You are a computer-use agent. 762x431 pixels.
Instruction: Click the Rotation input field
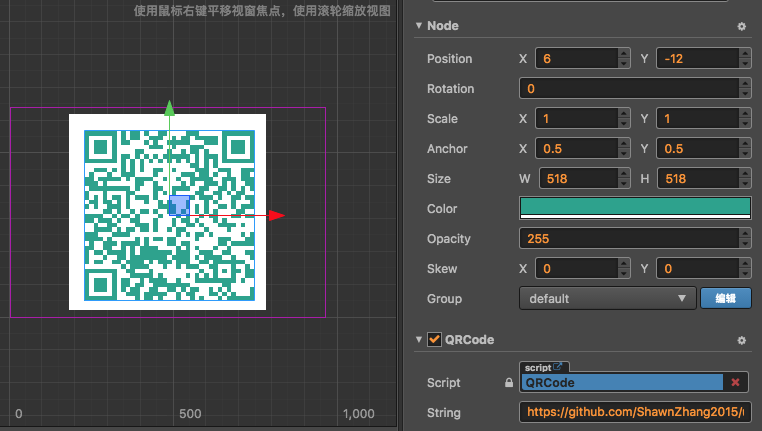click(x=629, y=88)
